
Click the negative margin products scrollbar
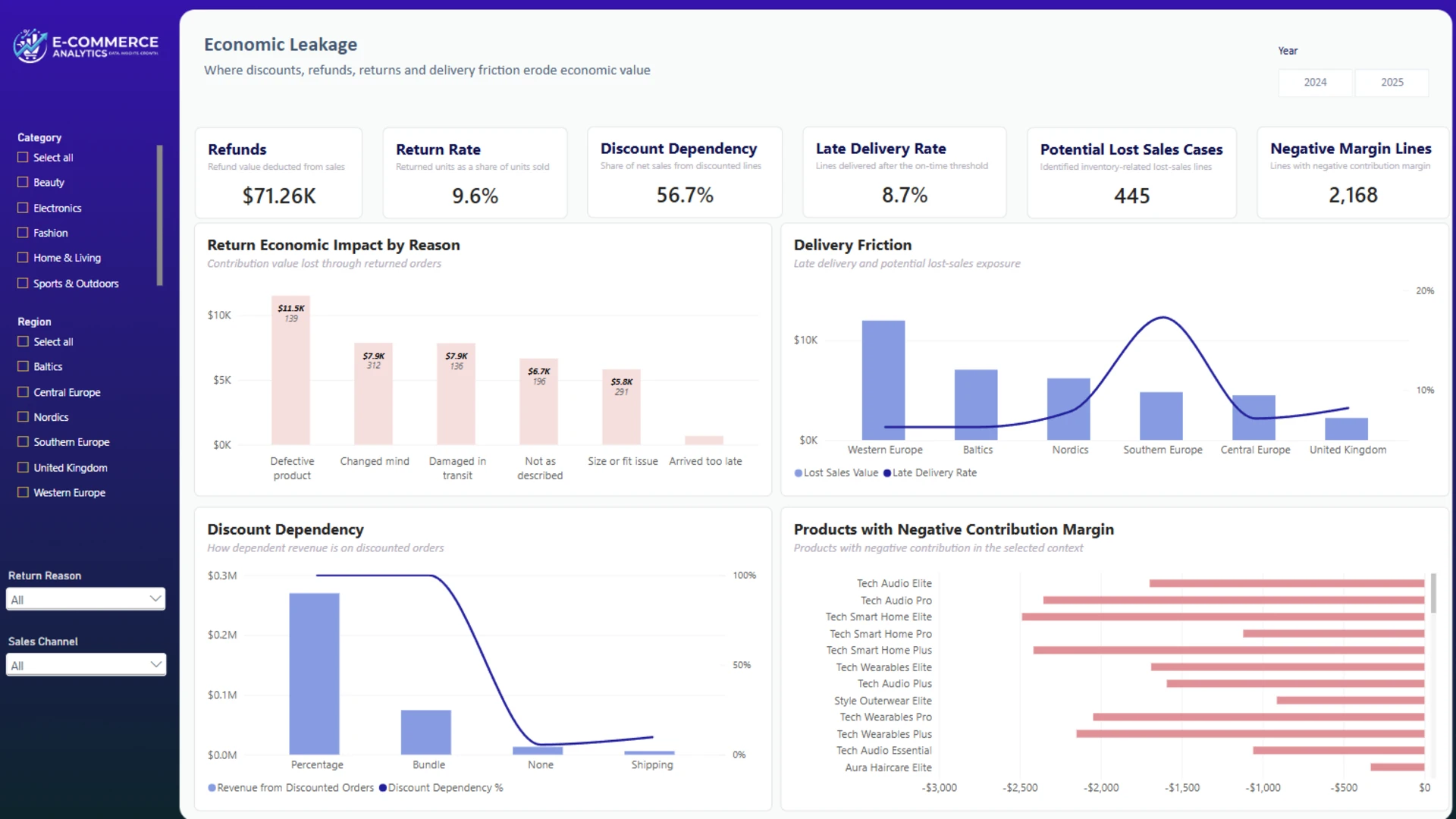(1433, 593)
